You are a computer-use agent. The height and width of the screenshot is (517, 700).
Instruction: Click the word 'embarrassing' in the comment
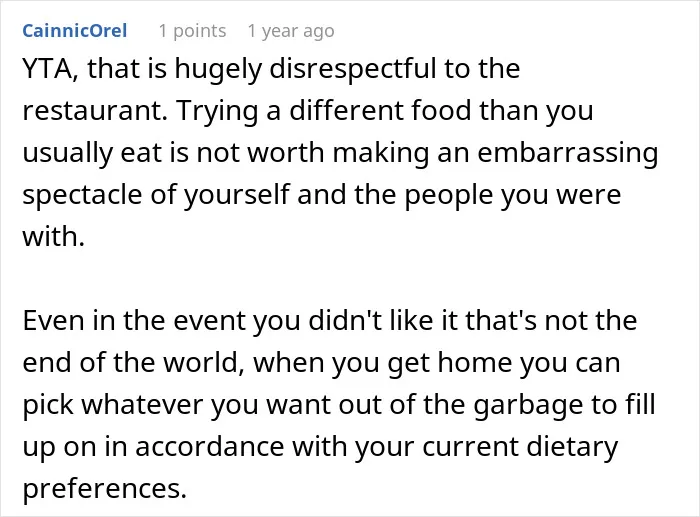568,153
